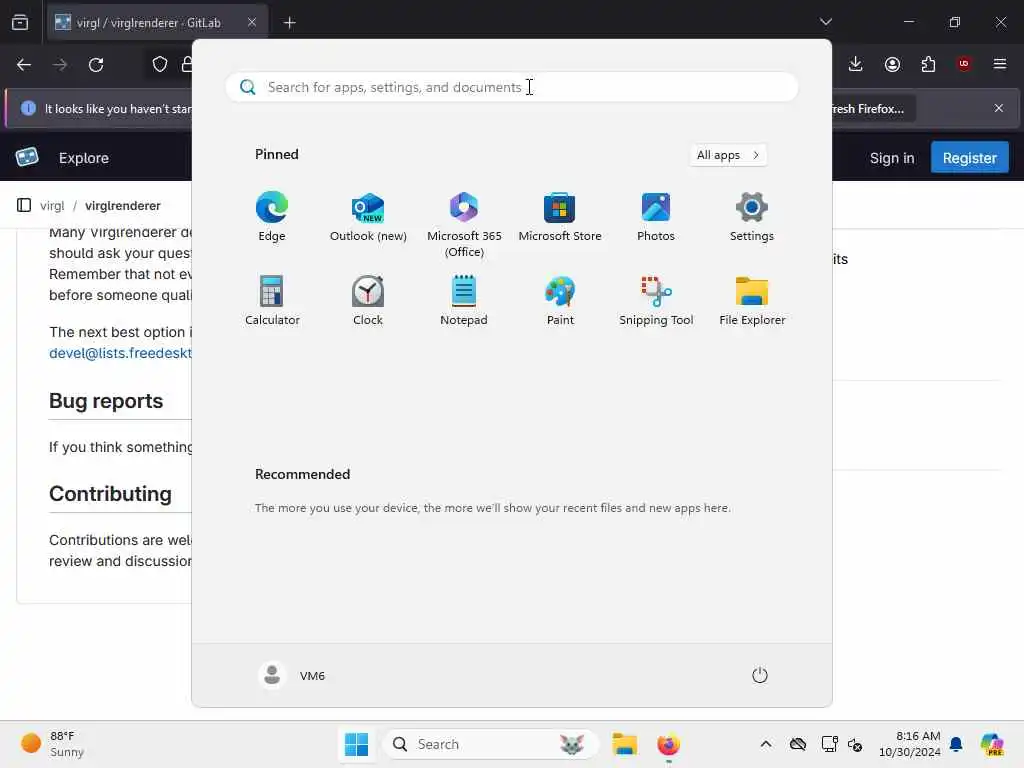Click GitLab Sign in link
The image size is (1024, 768).
892,157
